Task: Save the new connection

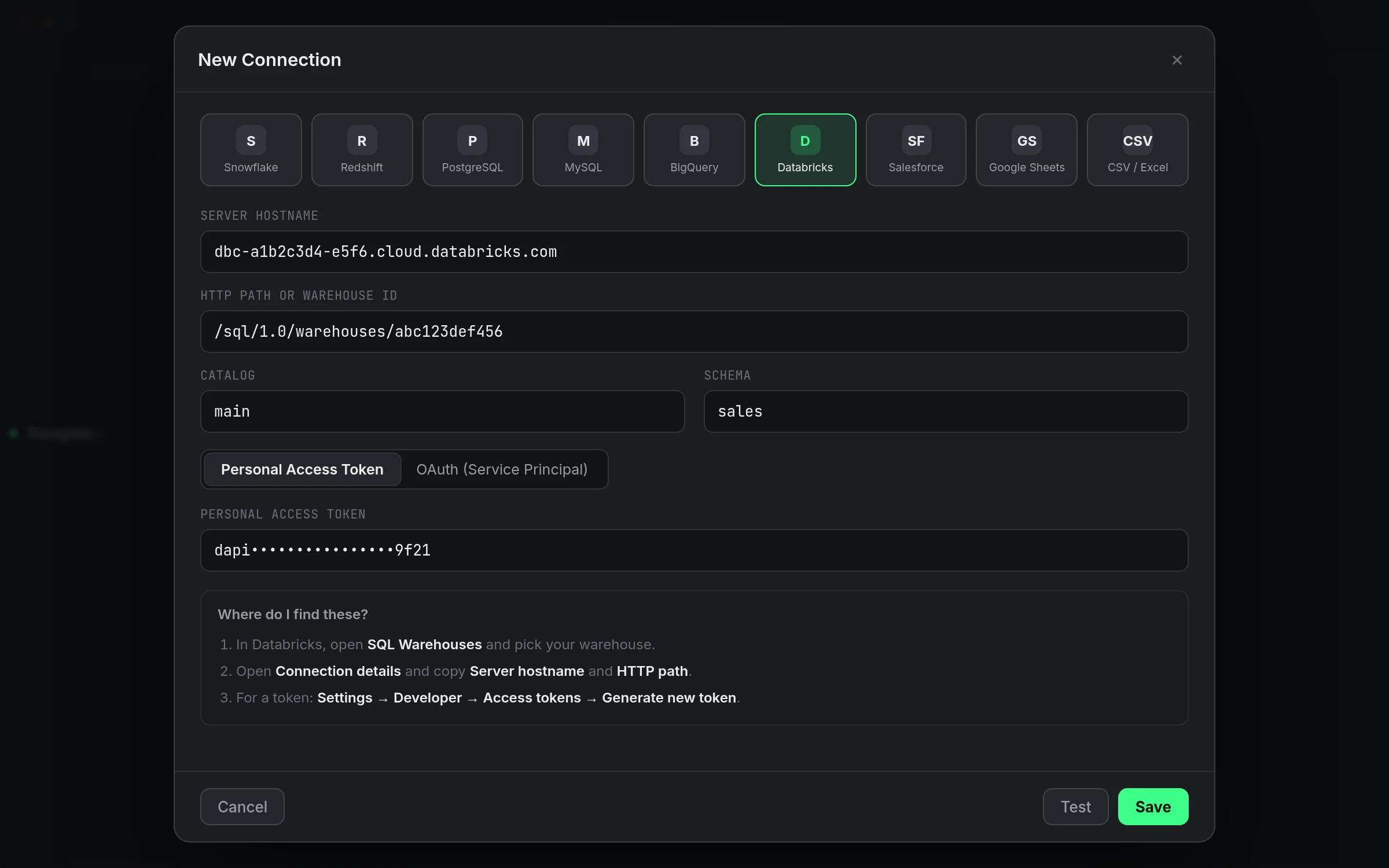Action: point(1153,807)
